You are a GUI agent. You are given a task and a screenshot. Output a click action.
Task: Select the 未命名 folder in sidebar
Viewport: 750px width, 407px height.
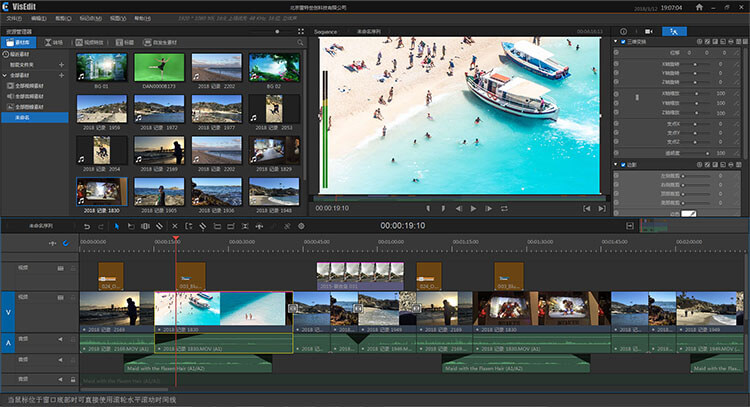[x=24, y=117]
